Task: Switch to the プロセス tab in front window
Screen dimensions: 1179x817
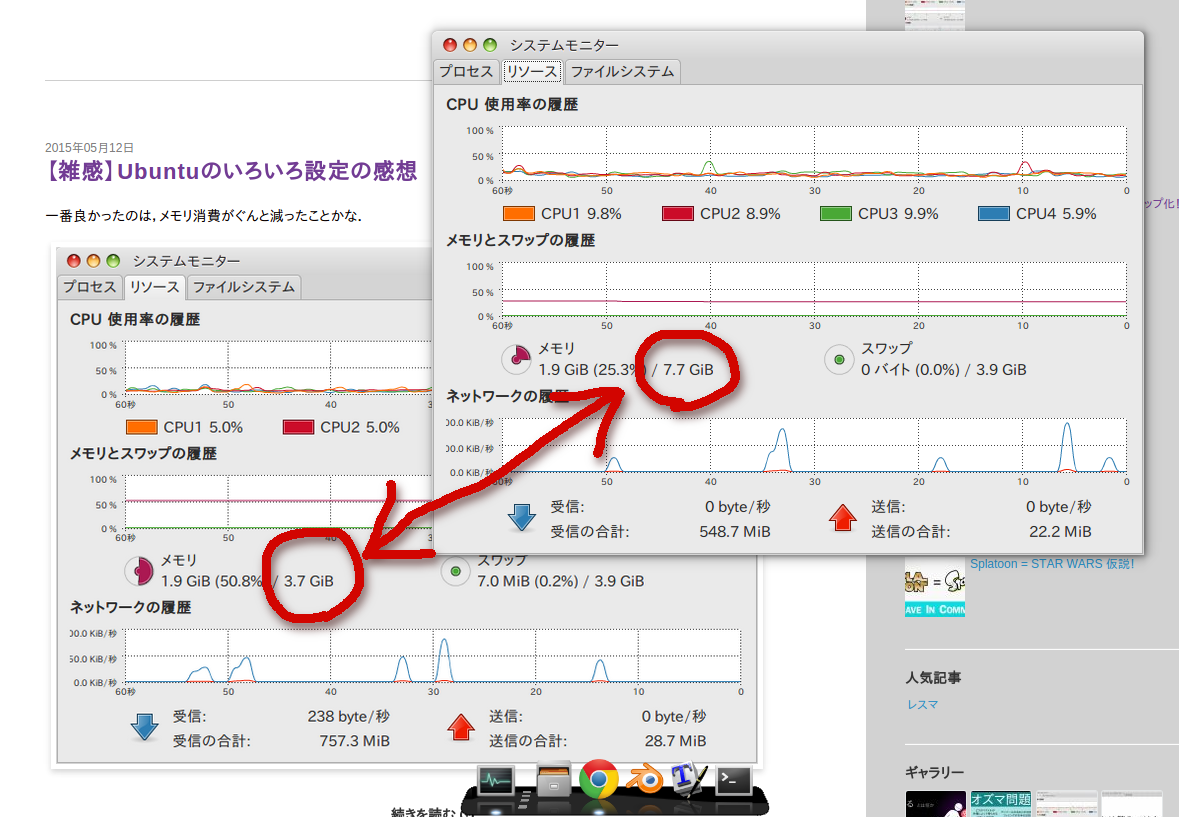Action: (466, 71)
